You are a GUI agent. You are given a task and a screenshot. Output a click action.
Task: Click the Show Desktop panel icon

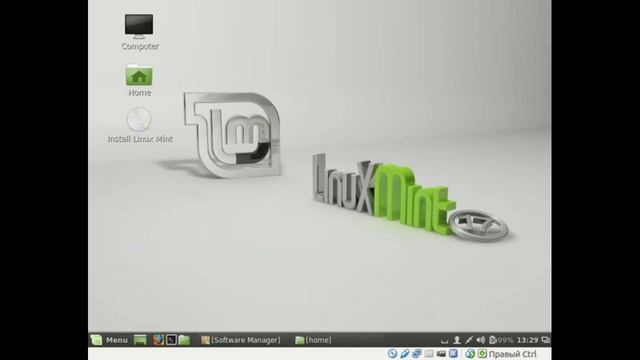point(140,340)
